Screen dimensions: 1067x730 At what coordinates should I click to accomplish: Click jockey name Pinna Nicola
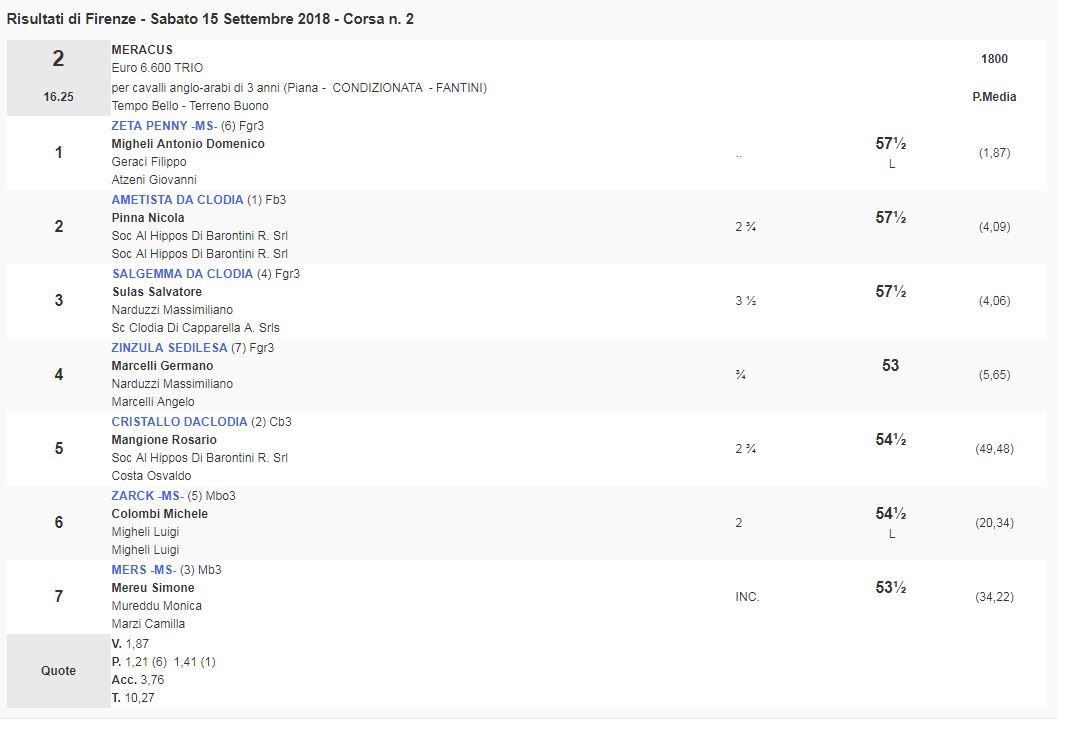[x=148, y=218]
